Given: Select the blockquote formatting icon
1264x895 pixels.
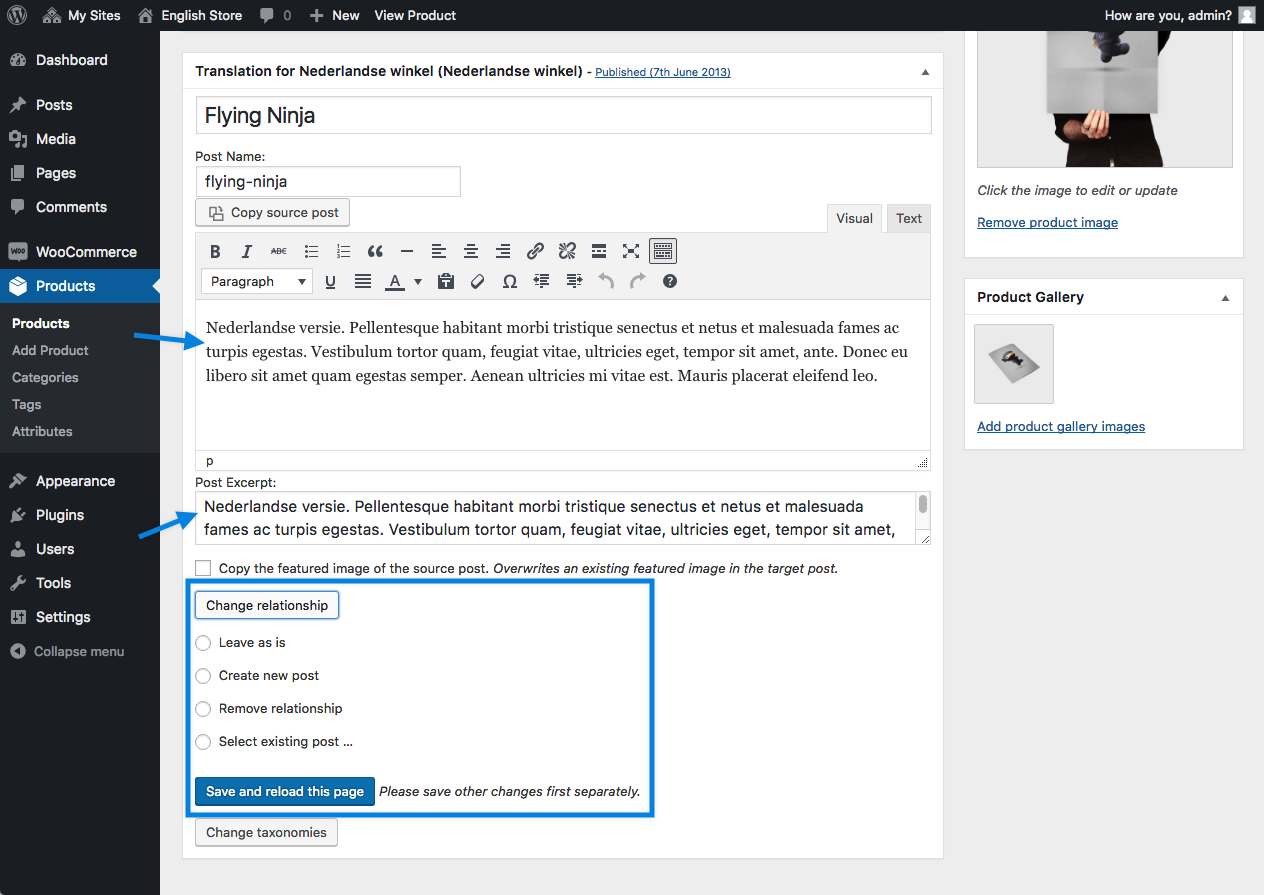Looking at the screenshot, I should [x=375, y=251].
